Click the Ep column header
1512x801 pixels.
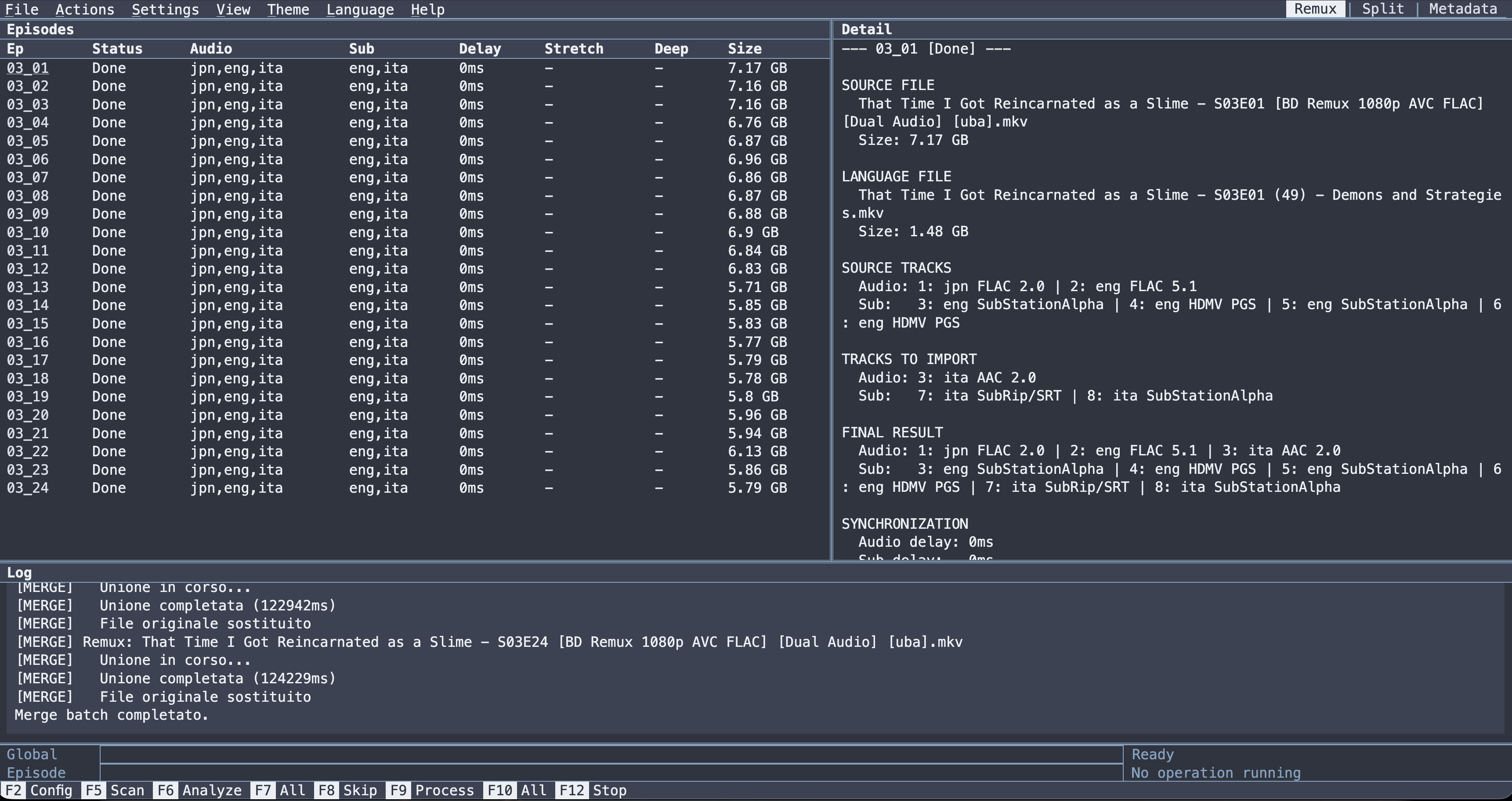pyautogui.click(x=15, y=49)
